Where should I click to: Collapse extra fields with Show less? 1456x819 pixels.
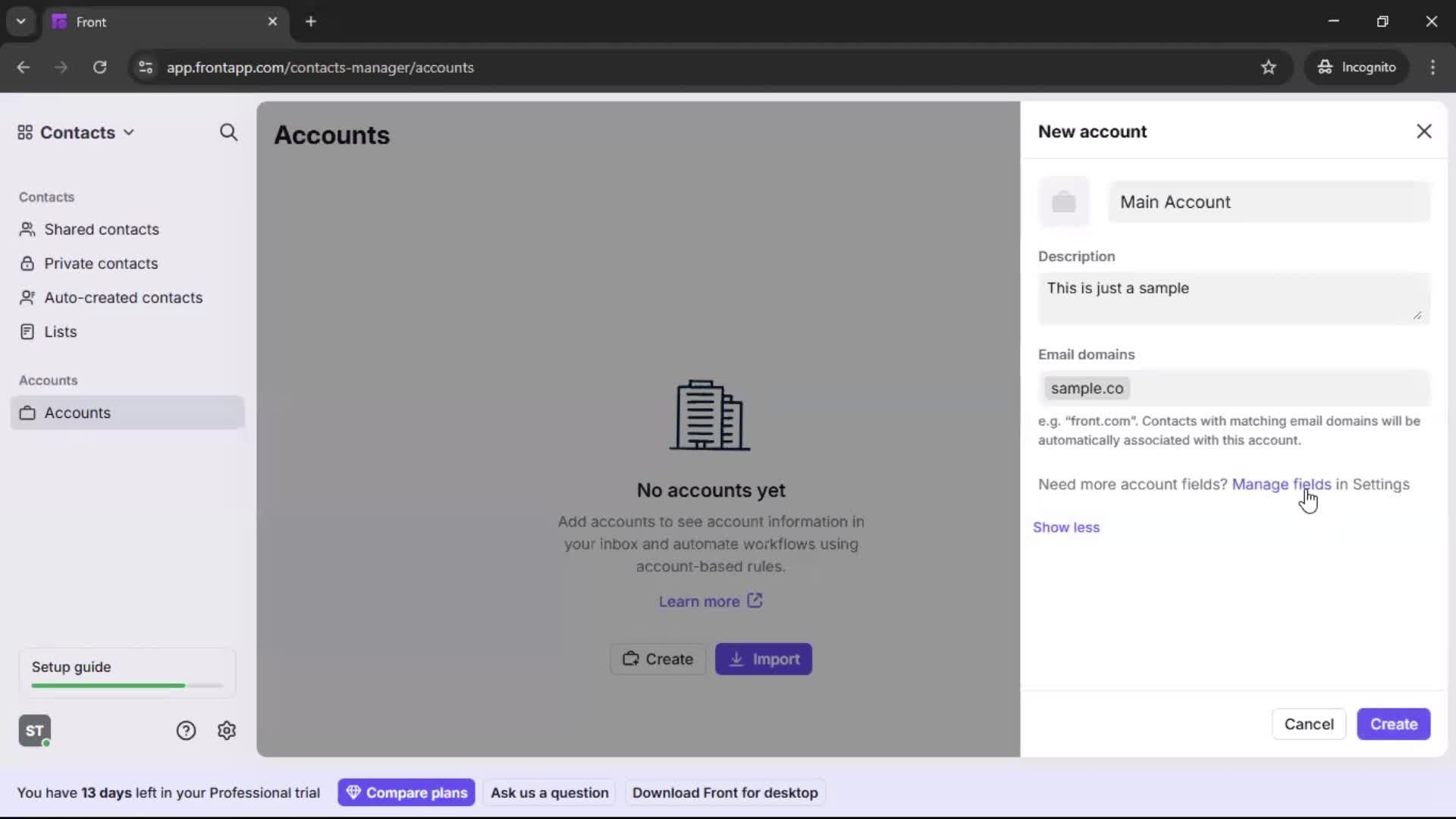pos(1066,526)
